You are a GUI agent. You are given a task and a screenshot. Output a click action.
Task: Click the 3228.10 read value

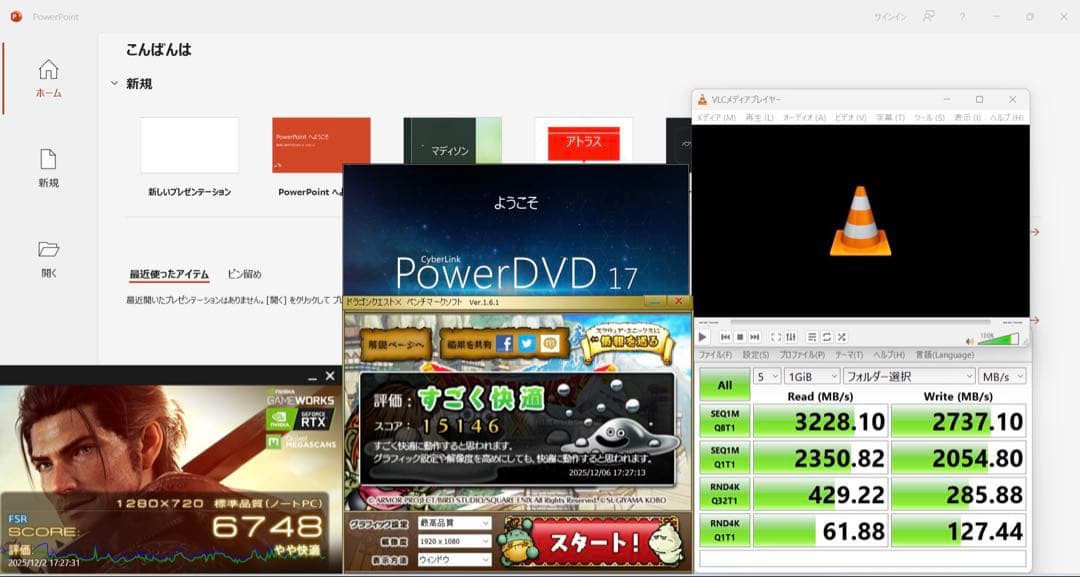[x=820, y=421]
